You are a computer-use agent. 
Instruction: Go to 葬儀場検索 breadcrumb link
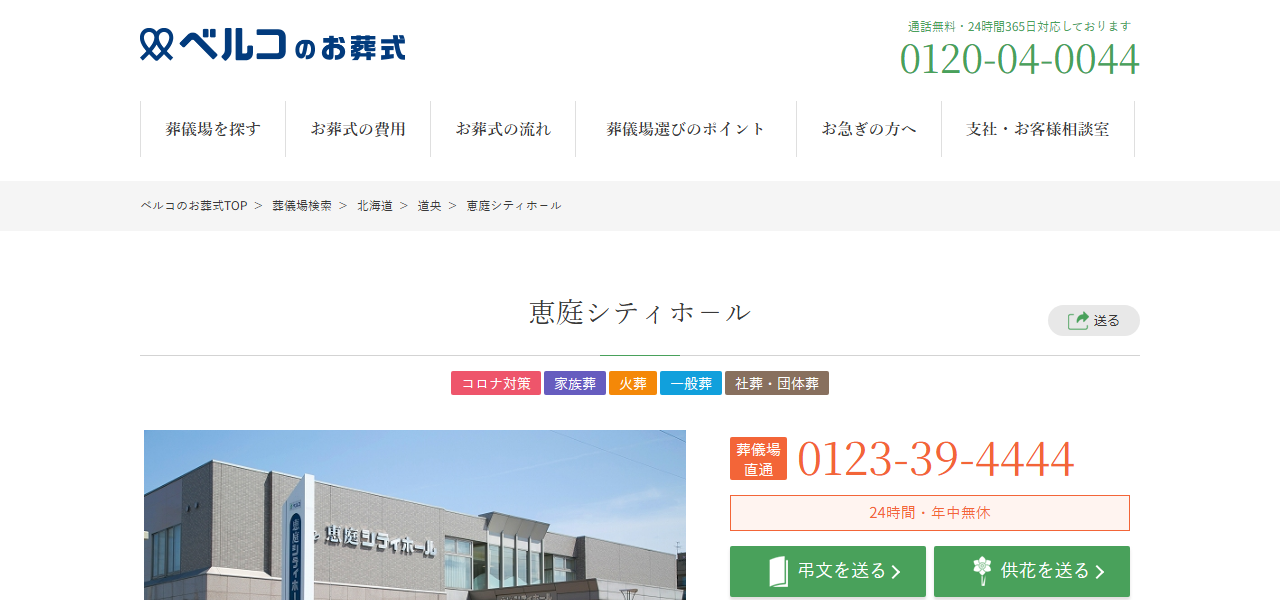pos(302,205)
